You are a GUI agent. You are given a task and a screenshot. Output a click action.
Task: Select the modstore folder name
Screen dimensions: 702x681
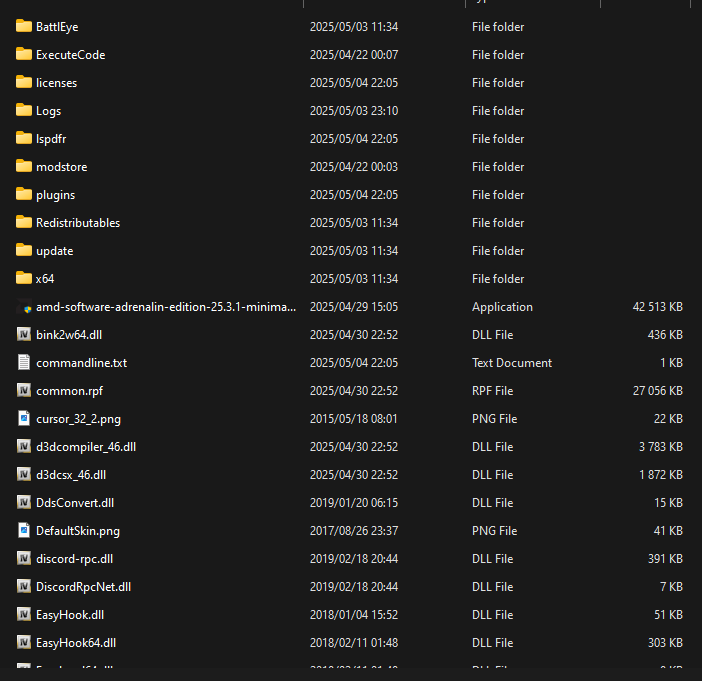coord(62,167)
